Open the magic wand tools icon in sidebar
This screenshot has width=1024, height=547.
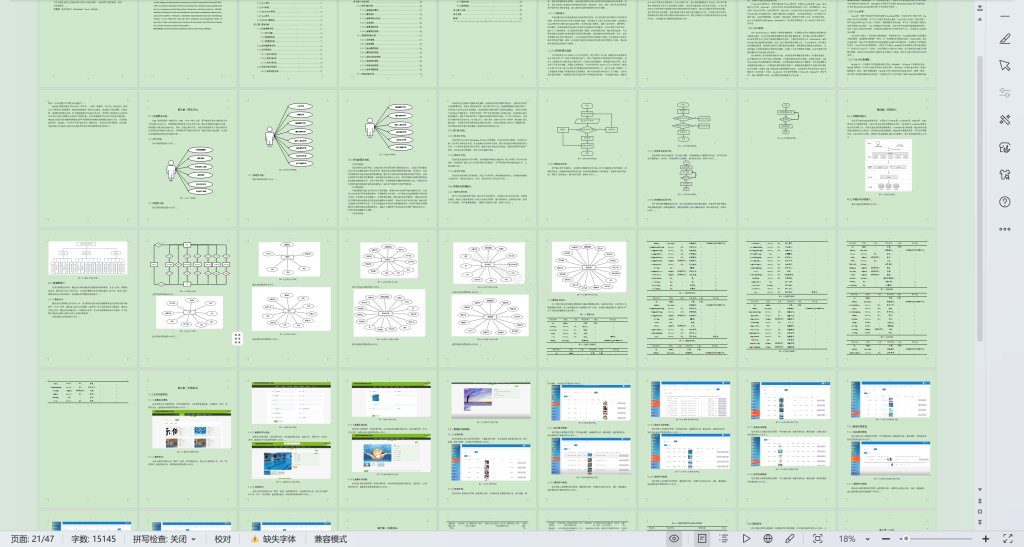1004,120
